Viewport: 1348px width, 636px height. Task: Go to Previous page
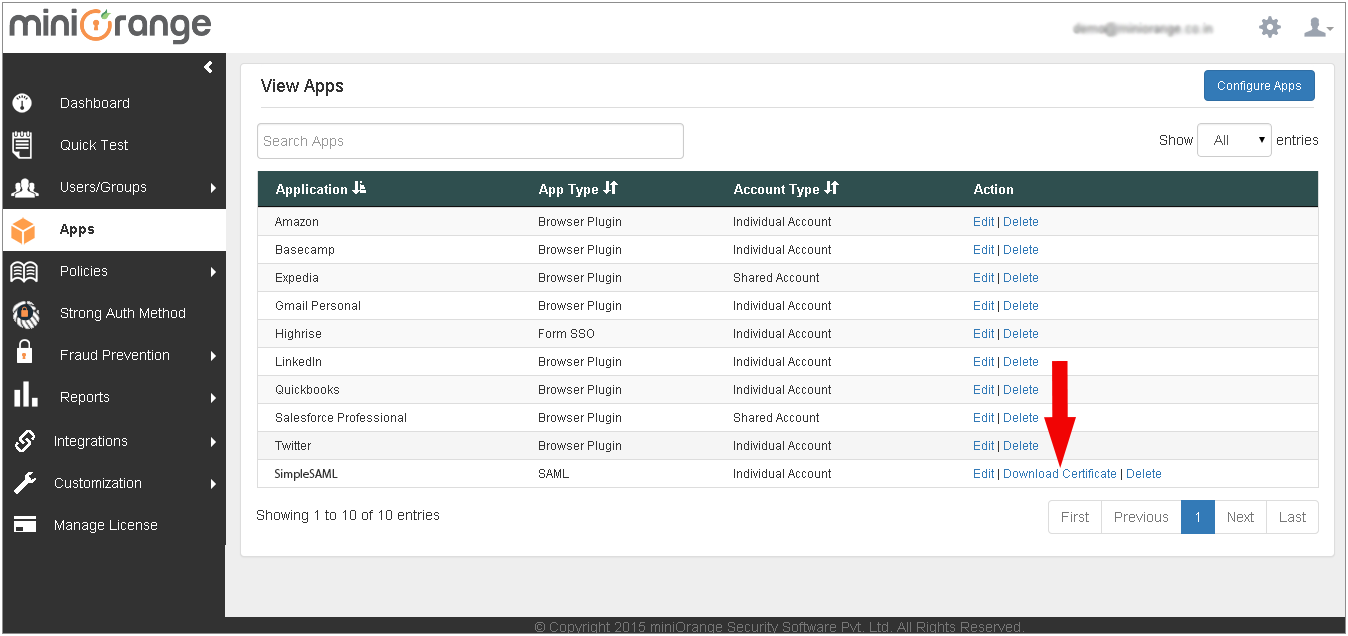pos(1141,517)
